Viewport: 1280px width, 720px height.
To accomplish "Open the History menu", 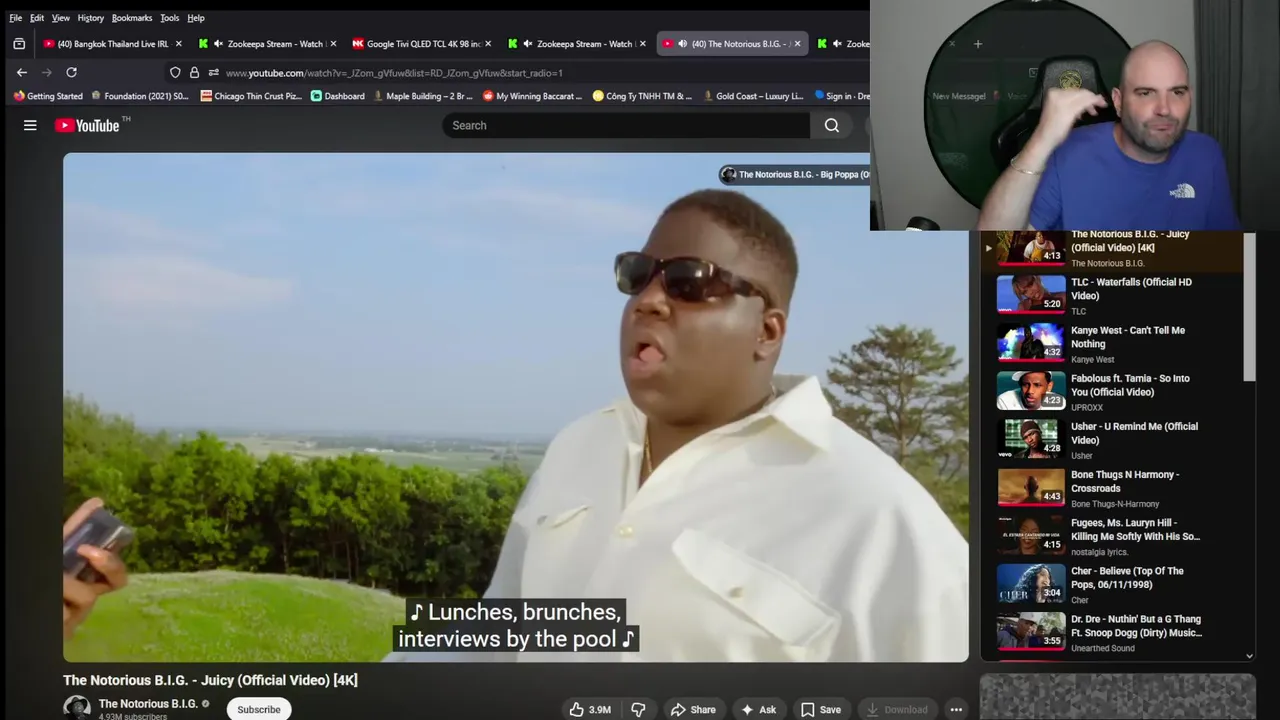I will 91,18.
